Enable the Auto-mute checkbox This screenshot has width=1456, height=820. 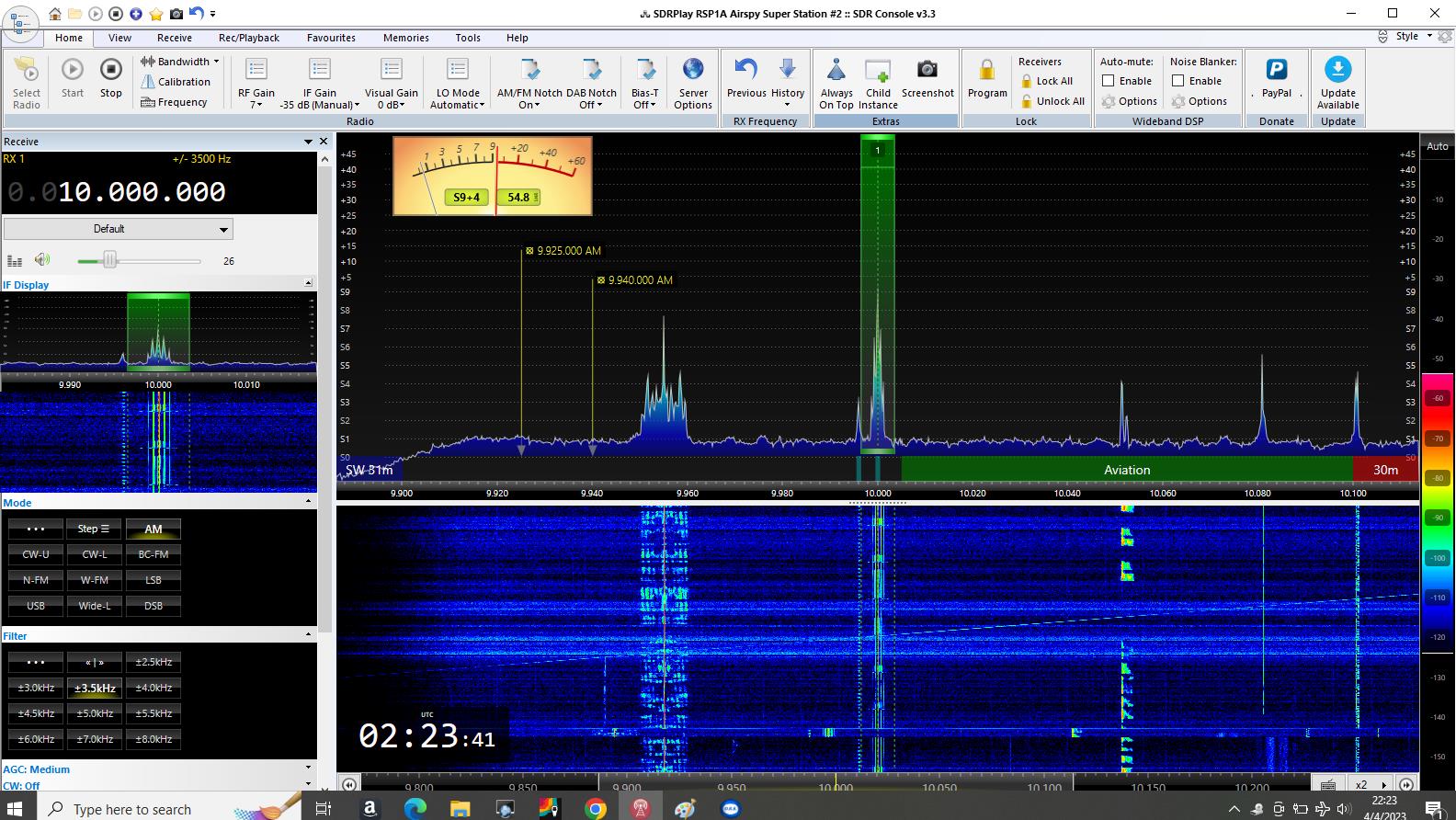[x=1109, y=81]
